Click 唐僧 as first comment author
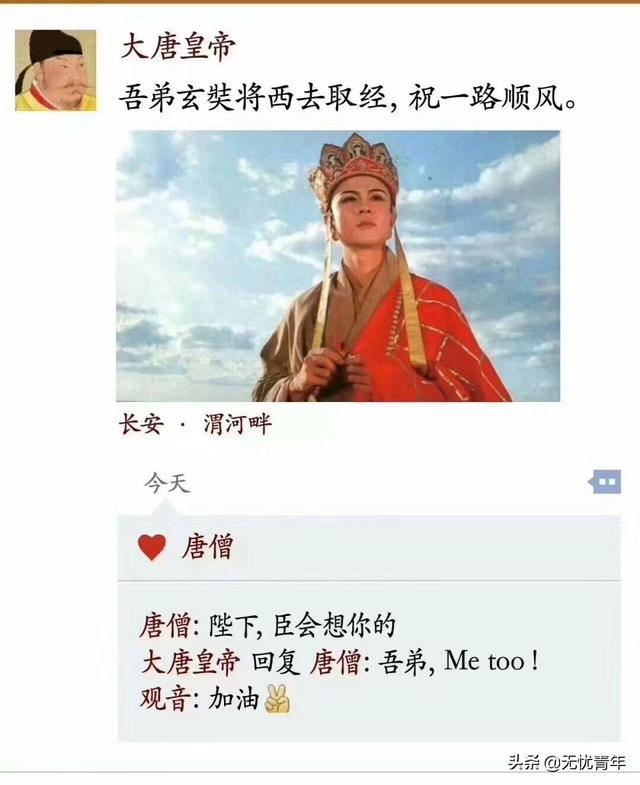The height and width of the screenshot is (785, 640). click(x=165, y=625)
